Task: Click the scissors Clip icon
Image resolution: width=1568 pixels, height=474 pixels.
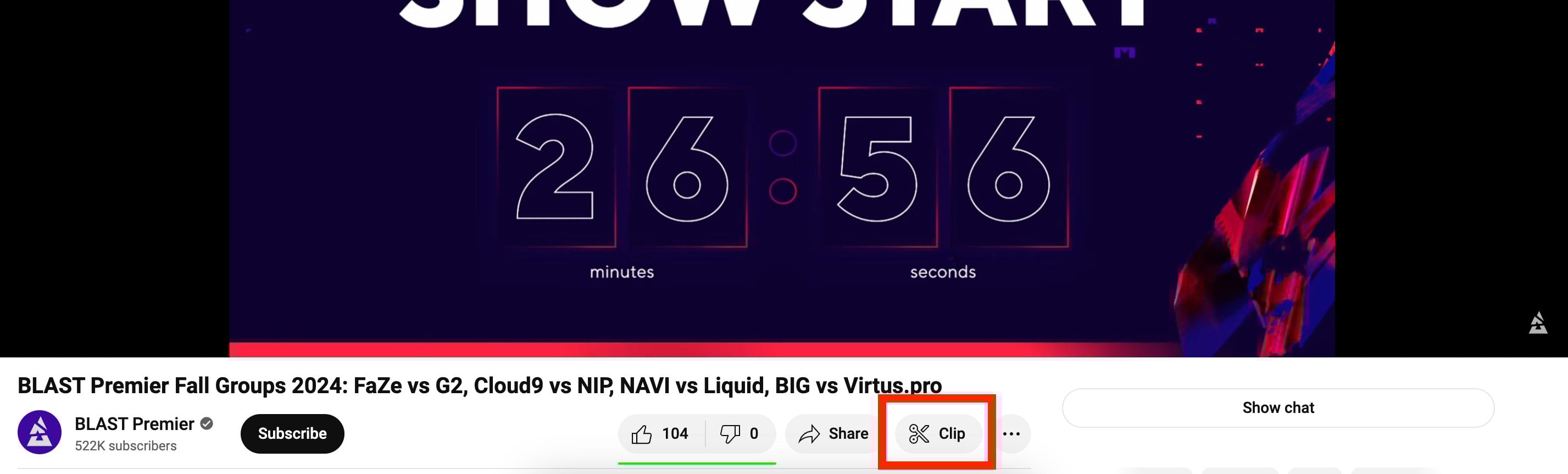Action: (x=919, y=434)
